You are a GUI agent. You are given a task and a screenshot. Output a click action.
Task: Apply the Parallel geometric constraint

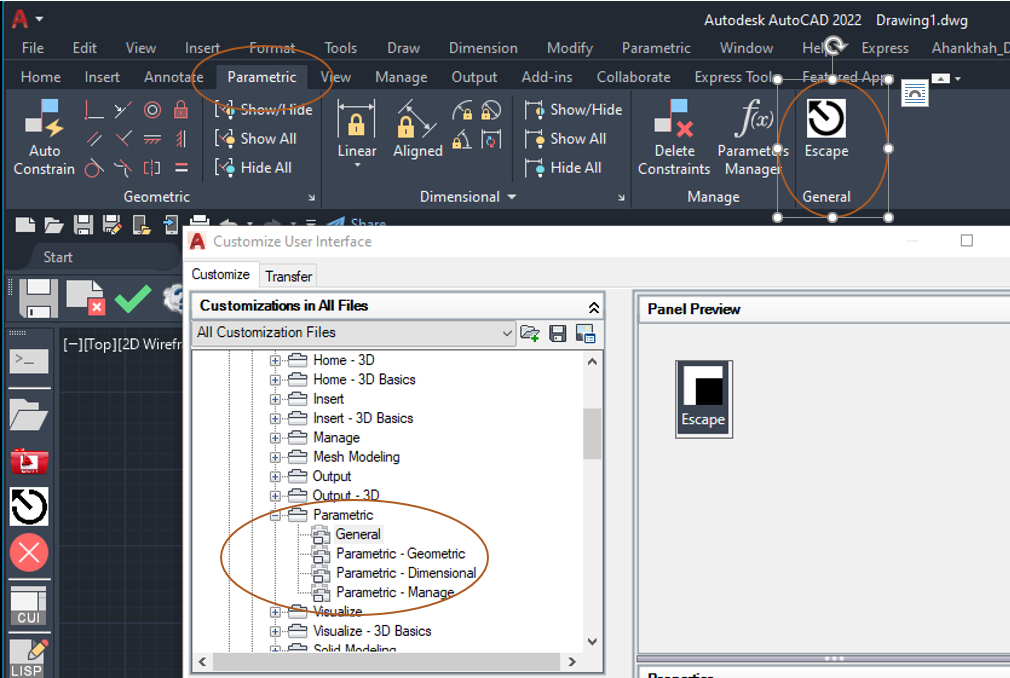[x=94, y=138]
